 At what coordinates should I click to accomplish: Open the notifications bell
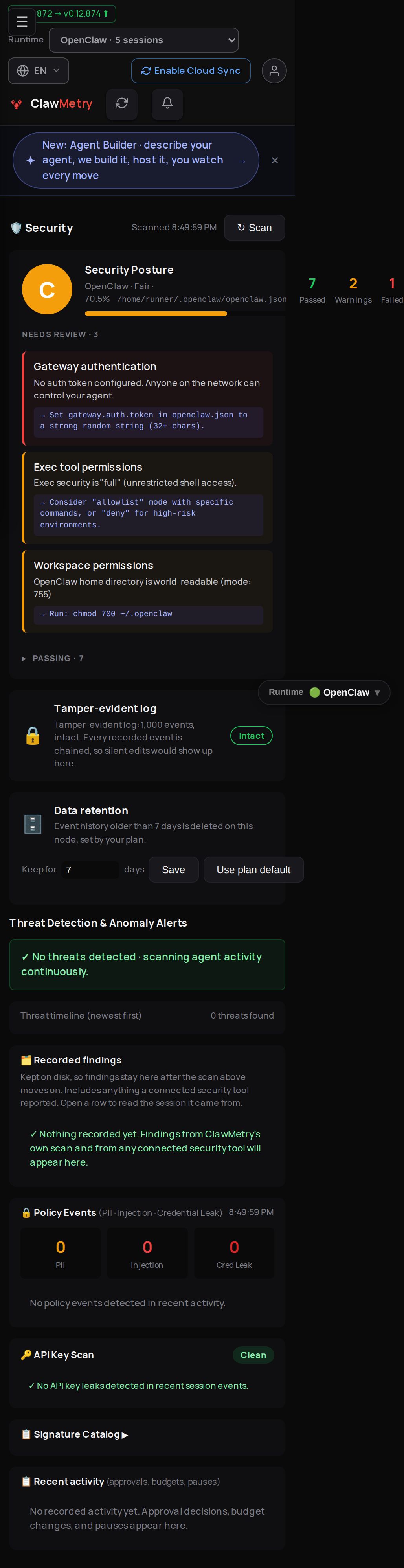[167, 103]
